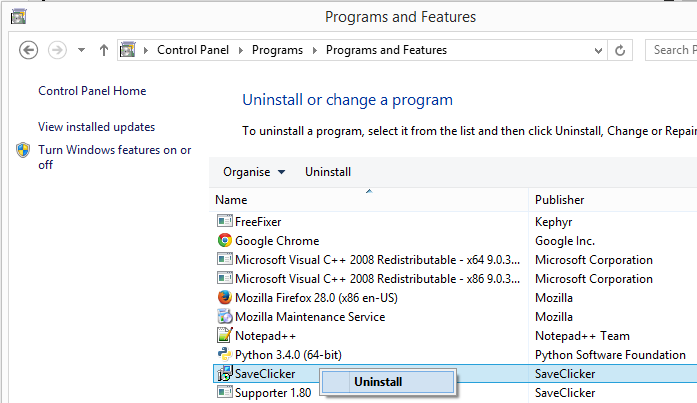
Task: Select Control Panel in breadcrumb
Action: [193, 50]
